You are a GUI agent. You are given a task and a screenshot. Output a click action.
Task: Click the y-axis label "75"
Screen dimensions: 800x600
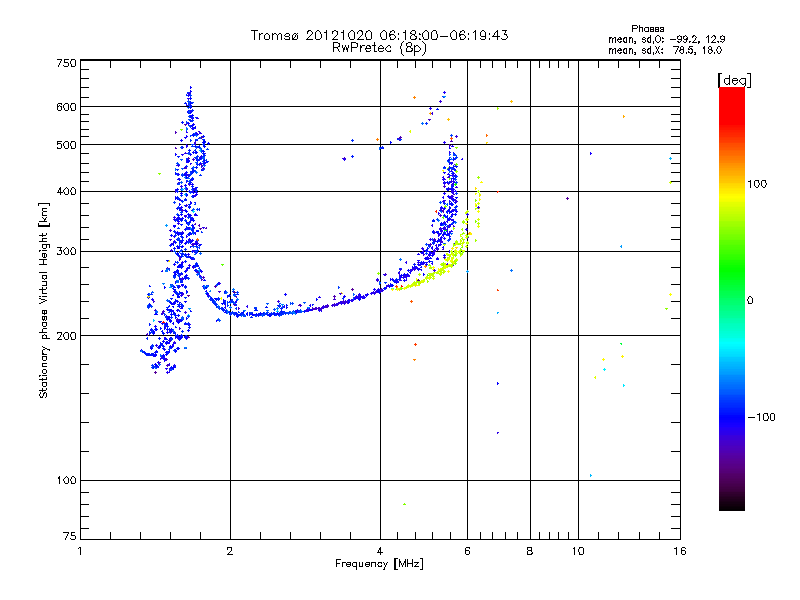coord(70,536)
